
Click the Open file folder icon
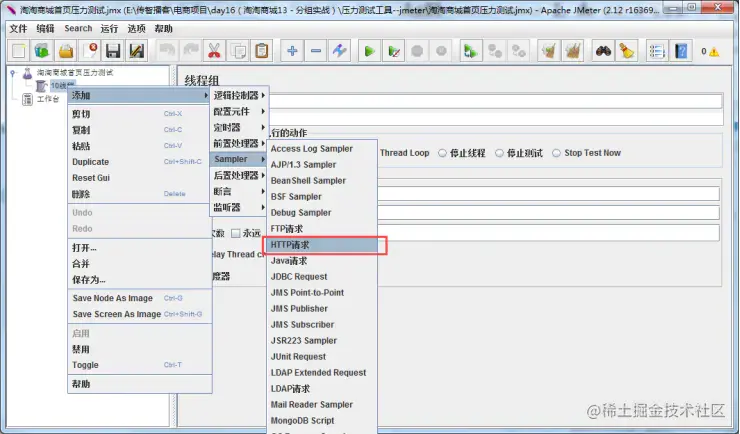[x=66, y=50]
